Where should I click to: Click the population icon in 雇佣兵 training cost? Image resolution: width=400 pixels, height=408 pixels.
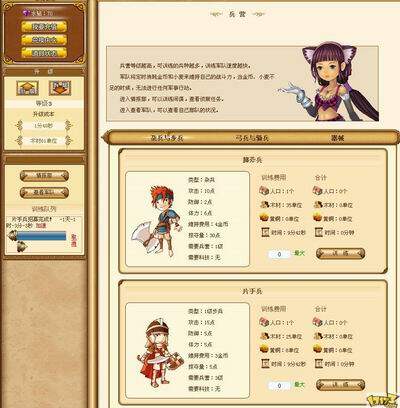point(264,191)
